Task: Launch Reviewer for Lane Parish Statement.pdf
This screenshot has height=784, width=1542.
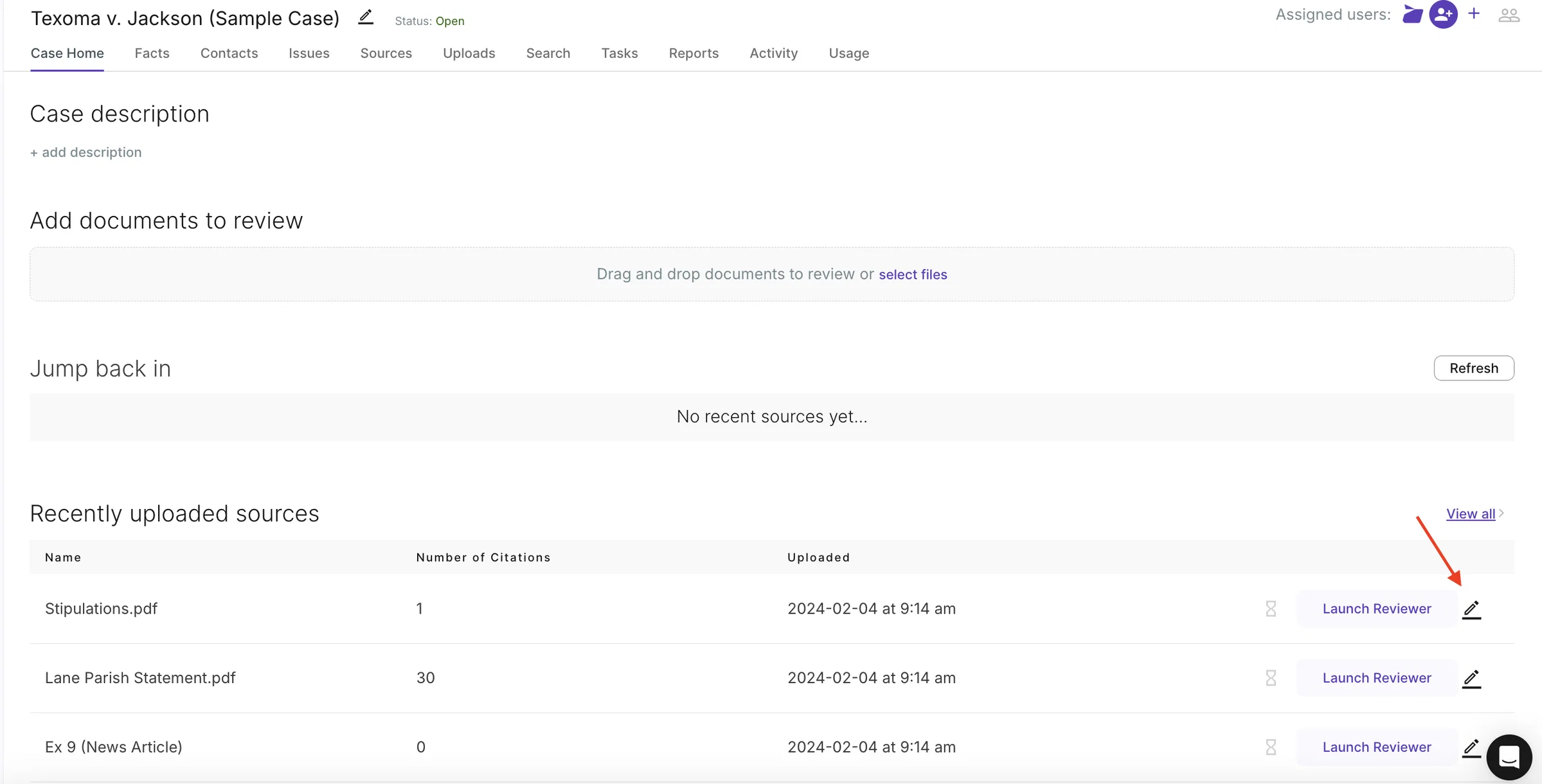Action: pos(1376,678)
